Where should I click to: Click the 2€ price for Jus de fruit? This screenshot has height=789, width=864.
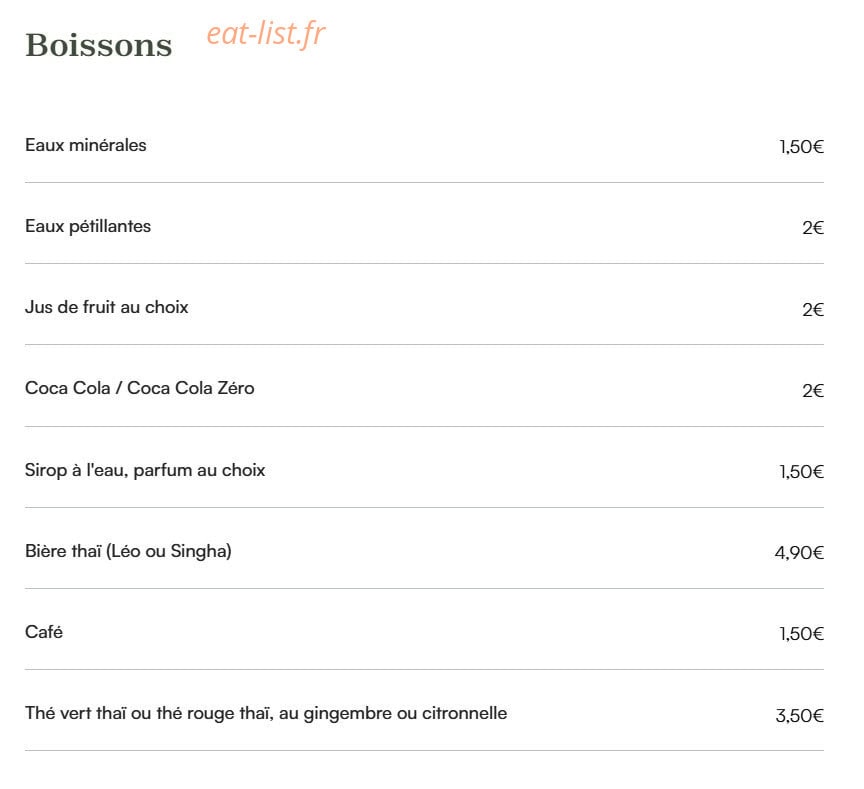click(x=813, y=310)
